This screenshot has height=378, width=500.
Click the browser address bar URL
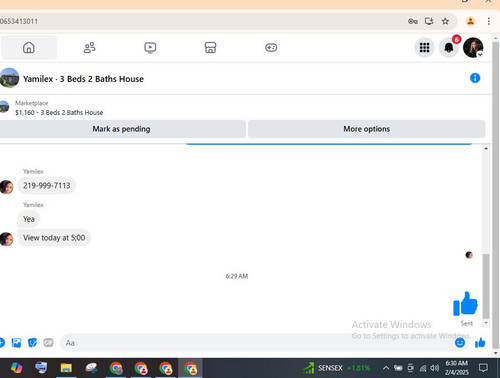pyautogui.click(x=19, y=21)
